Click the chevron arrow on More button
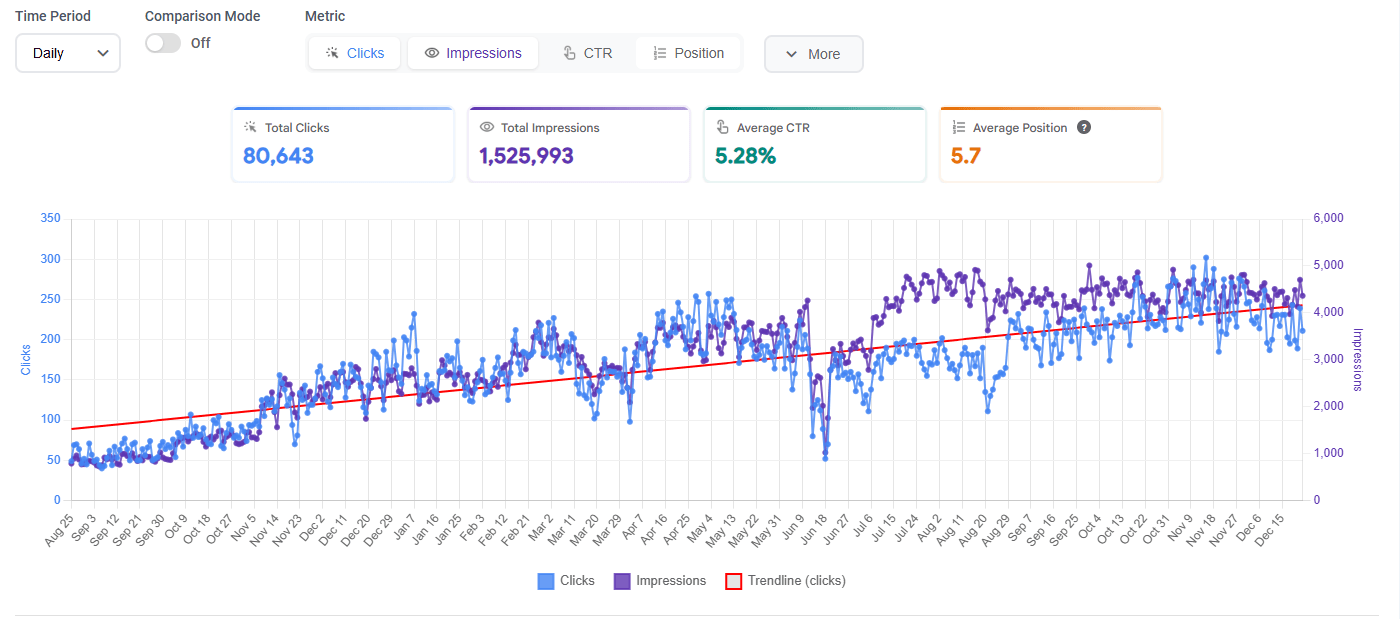 pyautogui.click(x=791, y=54)
